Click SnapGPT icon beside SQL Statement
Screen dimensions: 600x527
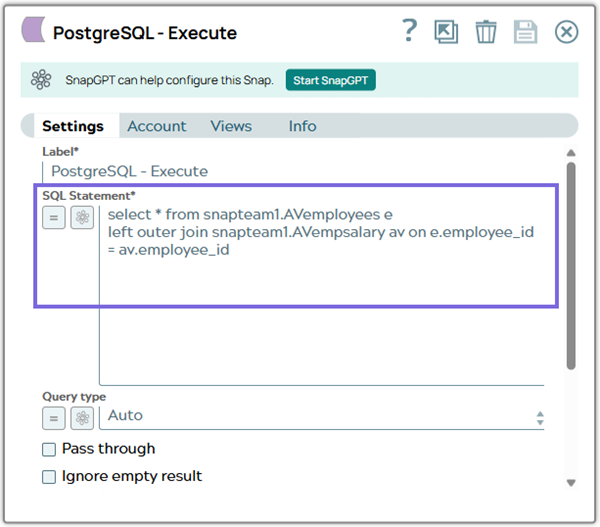82,217
